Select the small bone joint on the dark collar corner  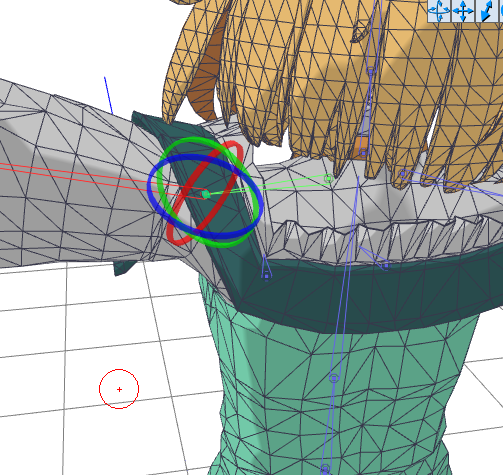point(266,276)
